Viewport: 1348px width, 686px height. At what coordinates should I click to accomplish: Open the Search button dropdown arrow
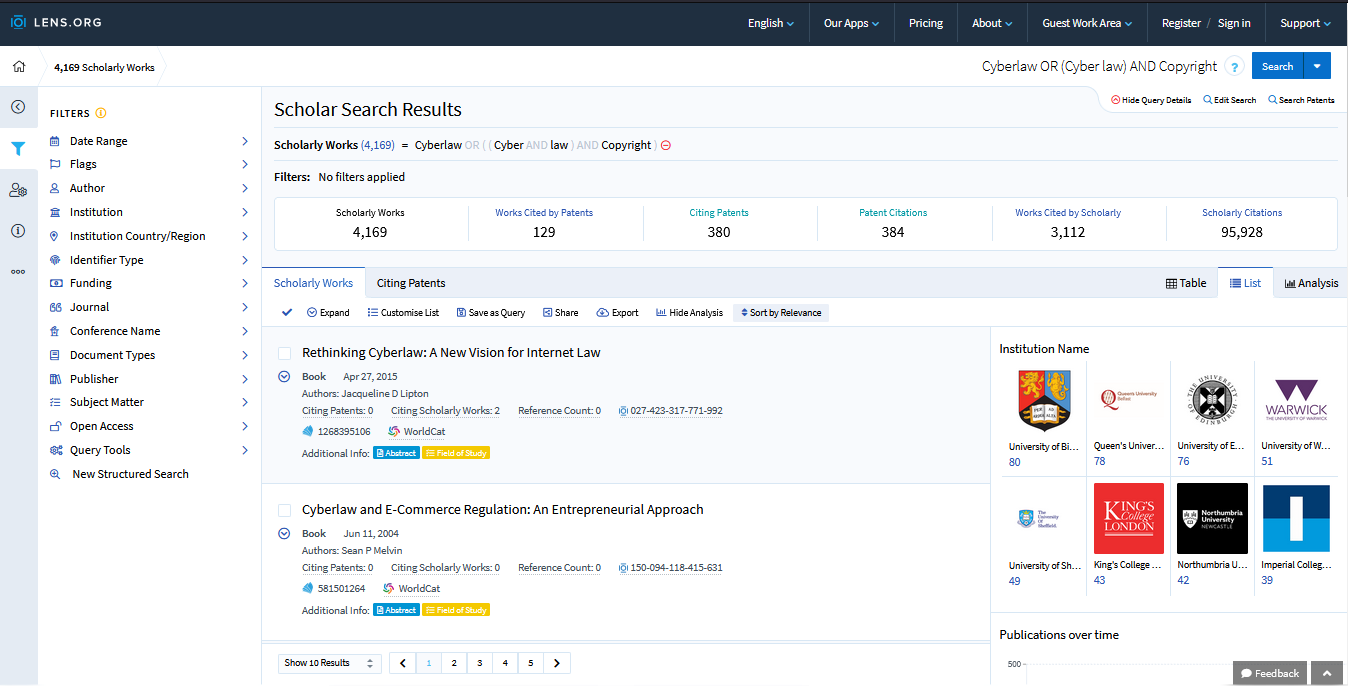1317,67
